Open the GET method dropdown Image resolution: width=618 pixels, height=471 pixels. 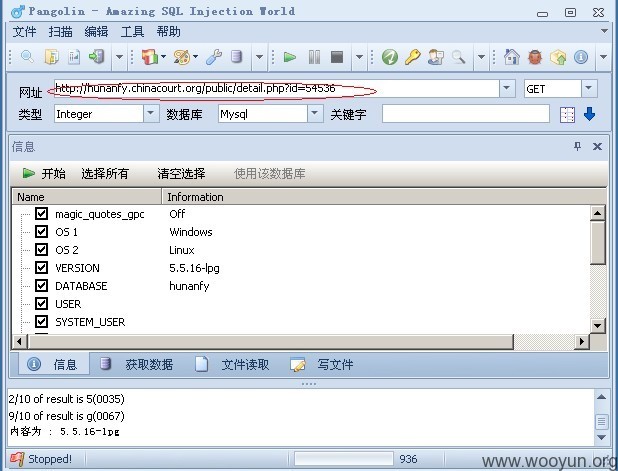click(589, 88)
